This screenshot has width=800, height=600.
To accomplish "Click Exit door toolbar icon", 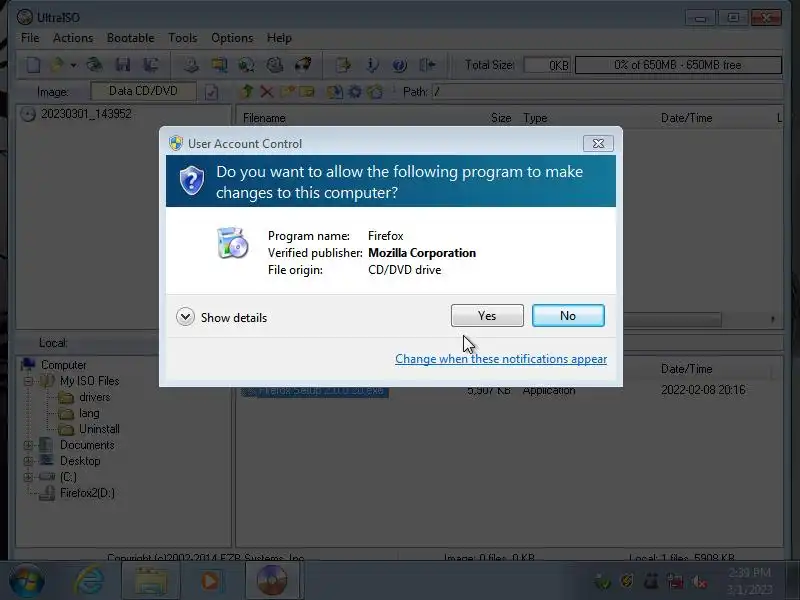I will click(x=428, y=65).
